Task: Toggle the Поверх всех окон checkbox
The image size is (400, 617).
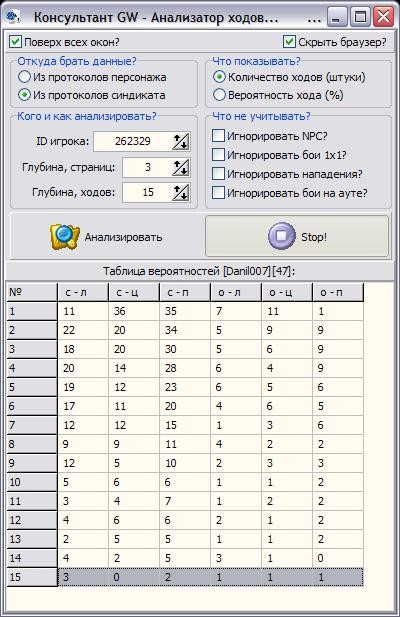Action: pyautogui.click(x=15, y=42)
